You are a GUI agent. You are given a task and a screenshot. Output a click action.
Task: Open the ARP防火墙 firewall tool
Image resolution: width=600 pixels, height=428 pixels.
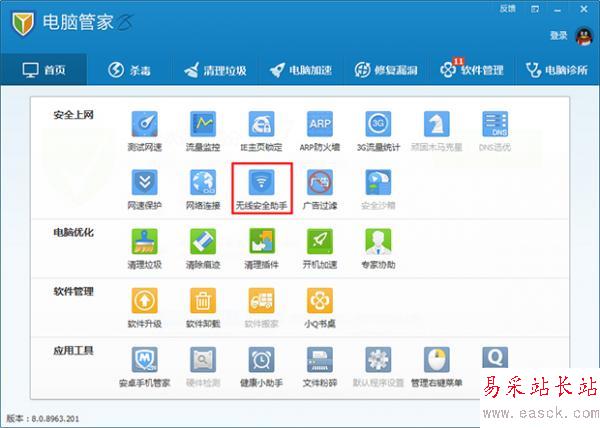pyautogui.click(x=320, y=131)
